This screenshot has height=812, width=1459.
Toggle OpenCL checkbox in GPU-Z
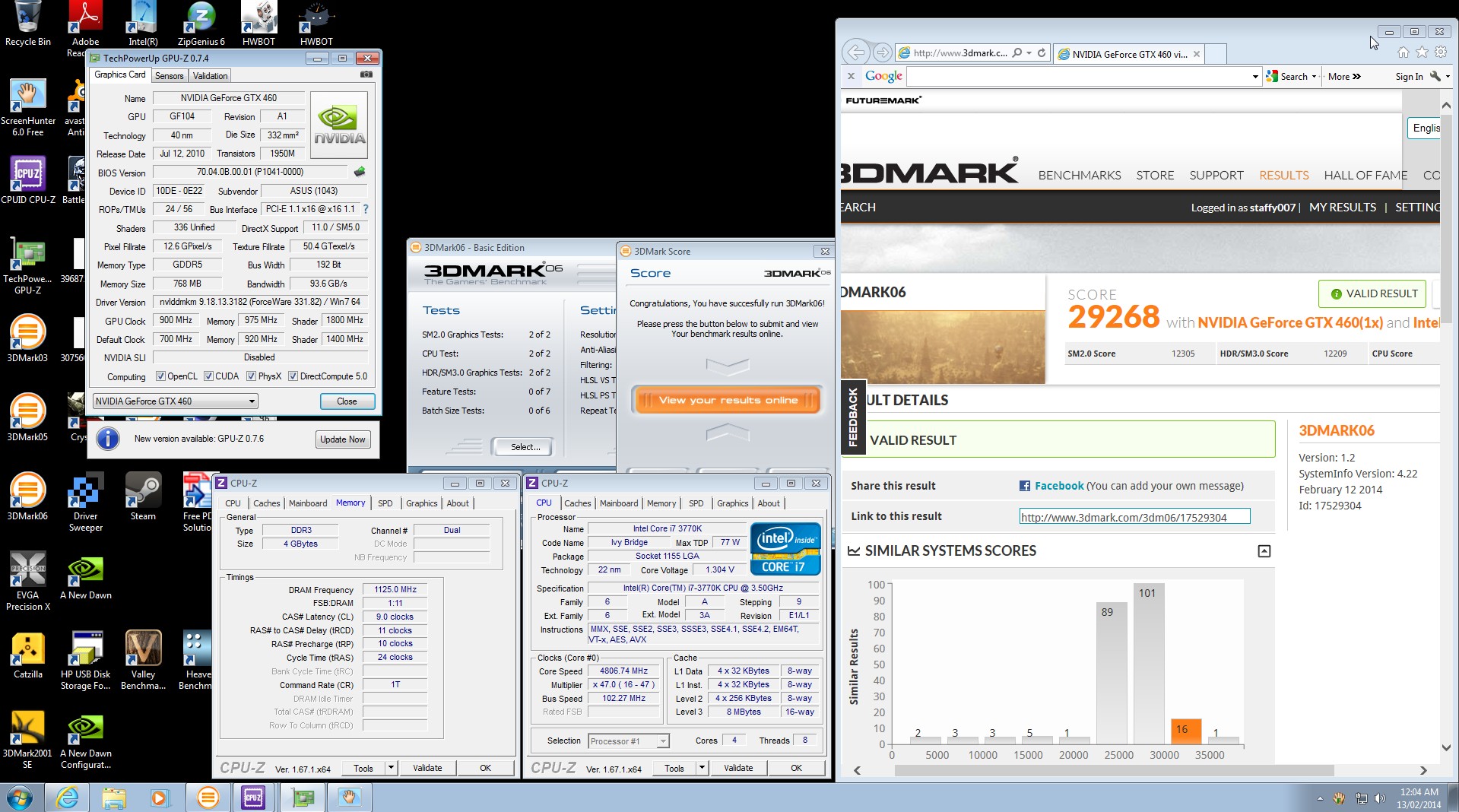(160, 376)
